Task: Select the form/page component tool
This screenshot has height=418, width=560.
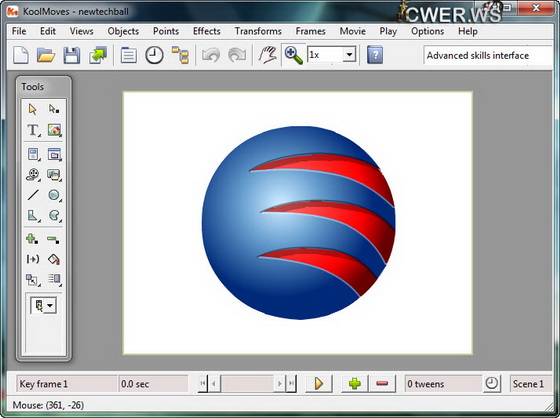Action: [33, 155]
